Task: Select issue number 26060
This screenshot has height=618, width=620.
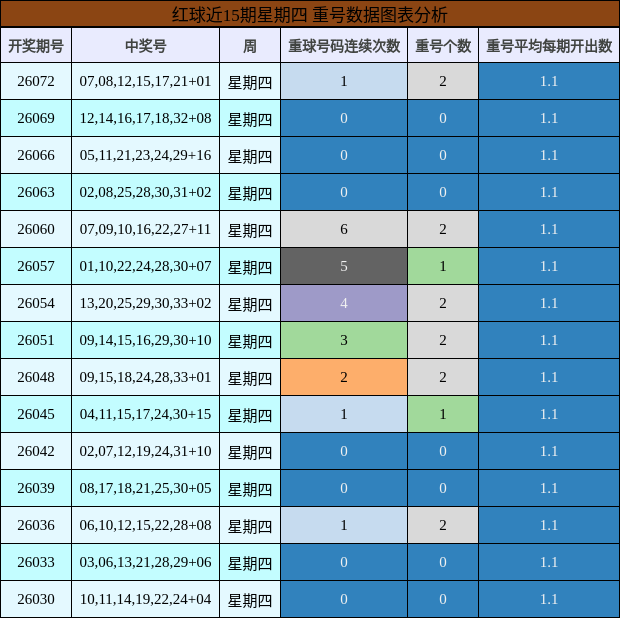Action: (36, 229)
